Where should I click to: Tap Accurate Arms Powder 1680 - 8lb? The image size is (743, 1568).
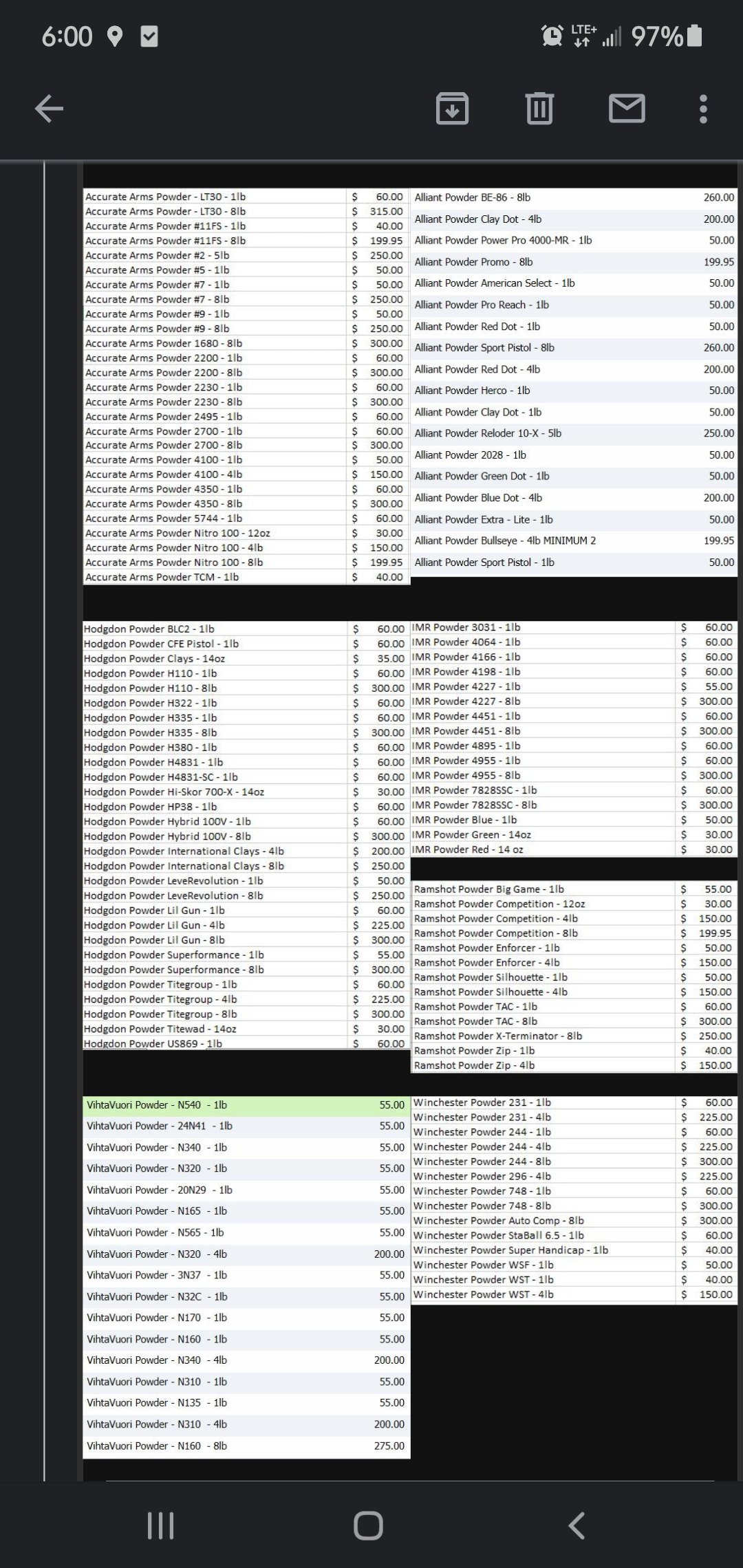[x=164, y=343]
